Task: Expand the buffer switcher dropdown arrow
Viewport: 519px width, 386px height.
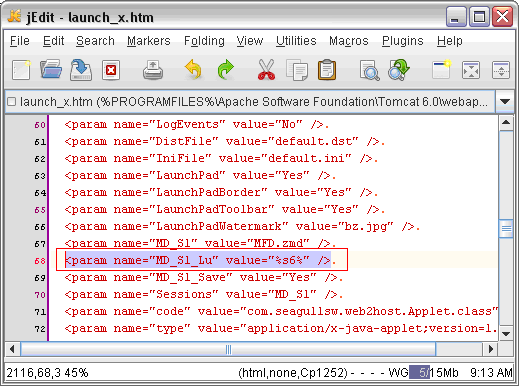Action: click(505, 101)
